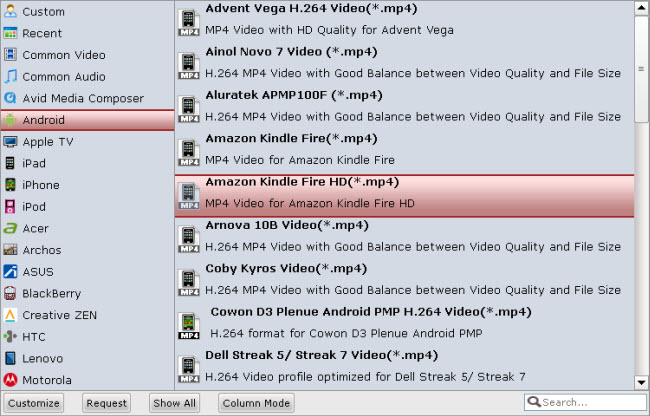
Task: Click the Cowon D3 Plenue MP4 icon
Action: point(189,326)
